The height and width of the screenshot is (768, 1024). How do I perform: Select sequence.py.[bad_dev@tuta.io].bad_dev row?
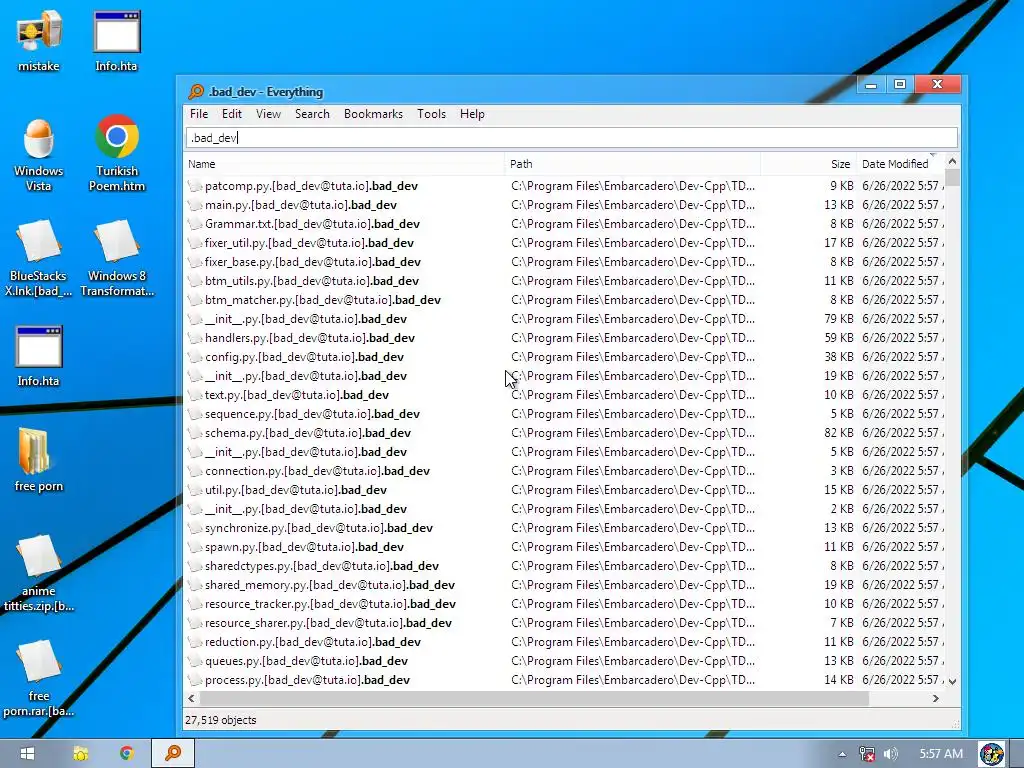(564, 414)
